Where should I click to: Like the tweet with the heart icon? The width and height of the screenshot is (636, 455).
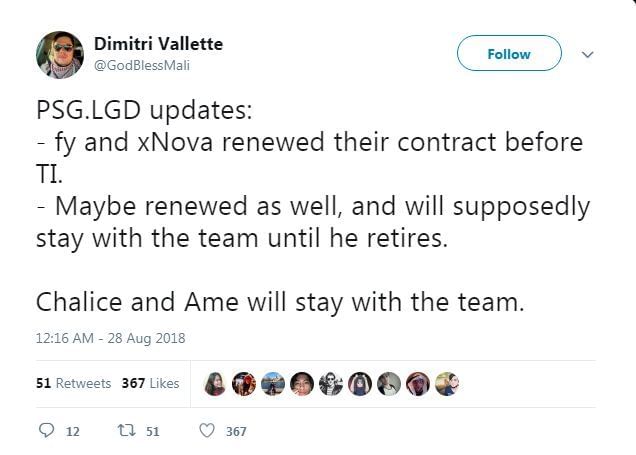point(207,431)
